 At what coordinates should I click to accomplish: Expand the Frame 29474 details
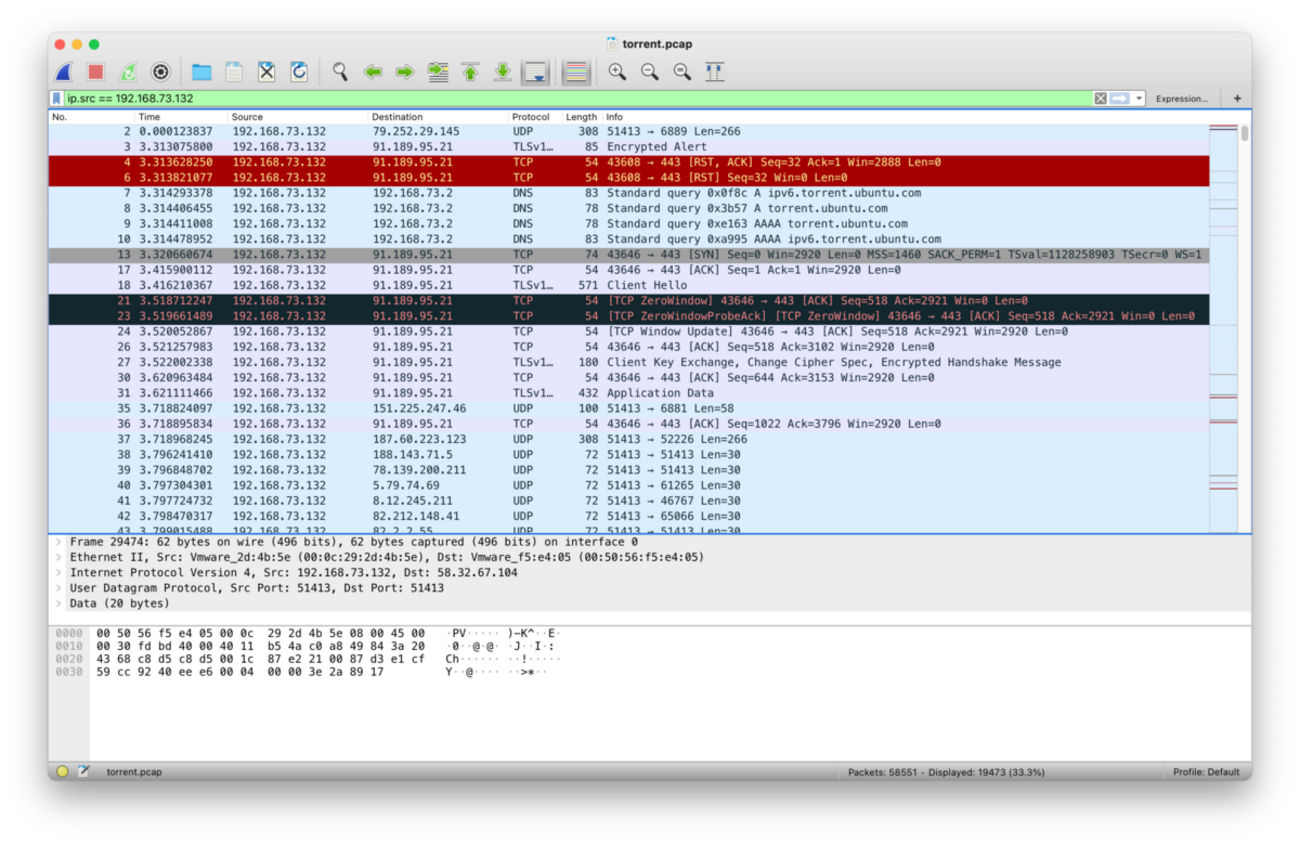coord(59,541)
